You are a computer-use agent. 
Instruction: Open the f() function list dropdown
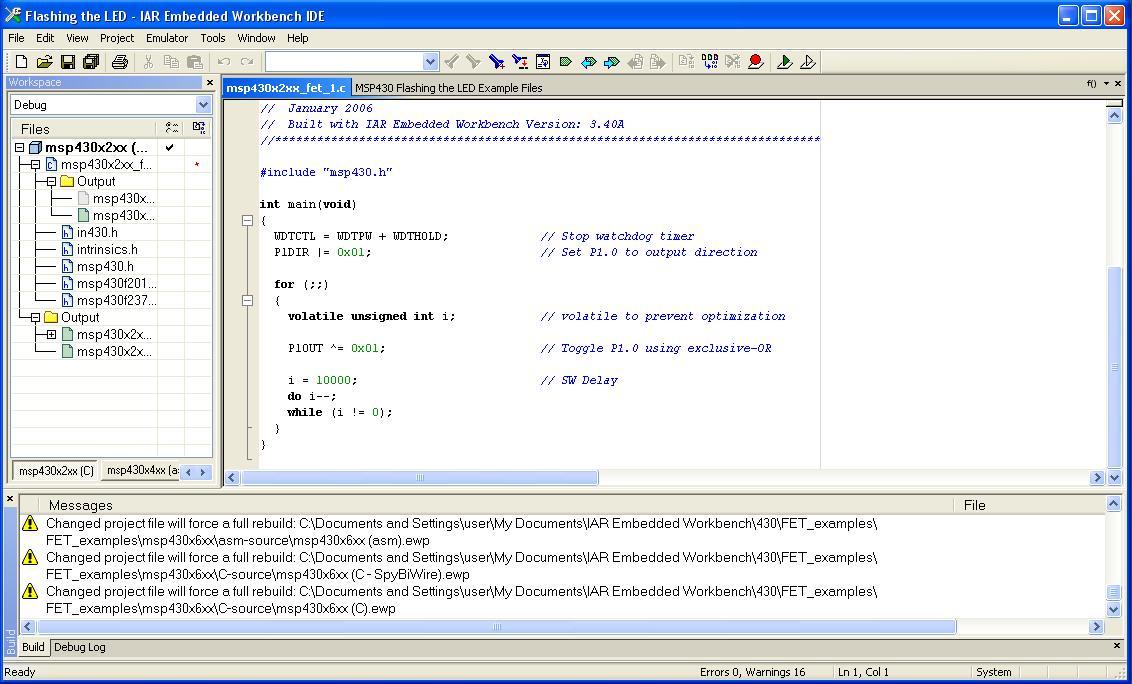coord(1092,84)
